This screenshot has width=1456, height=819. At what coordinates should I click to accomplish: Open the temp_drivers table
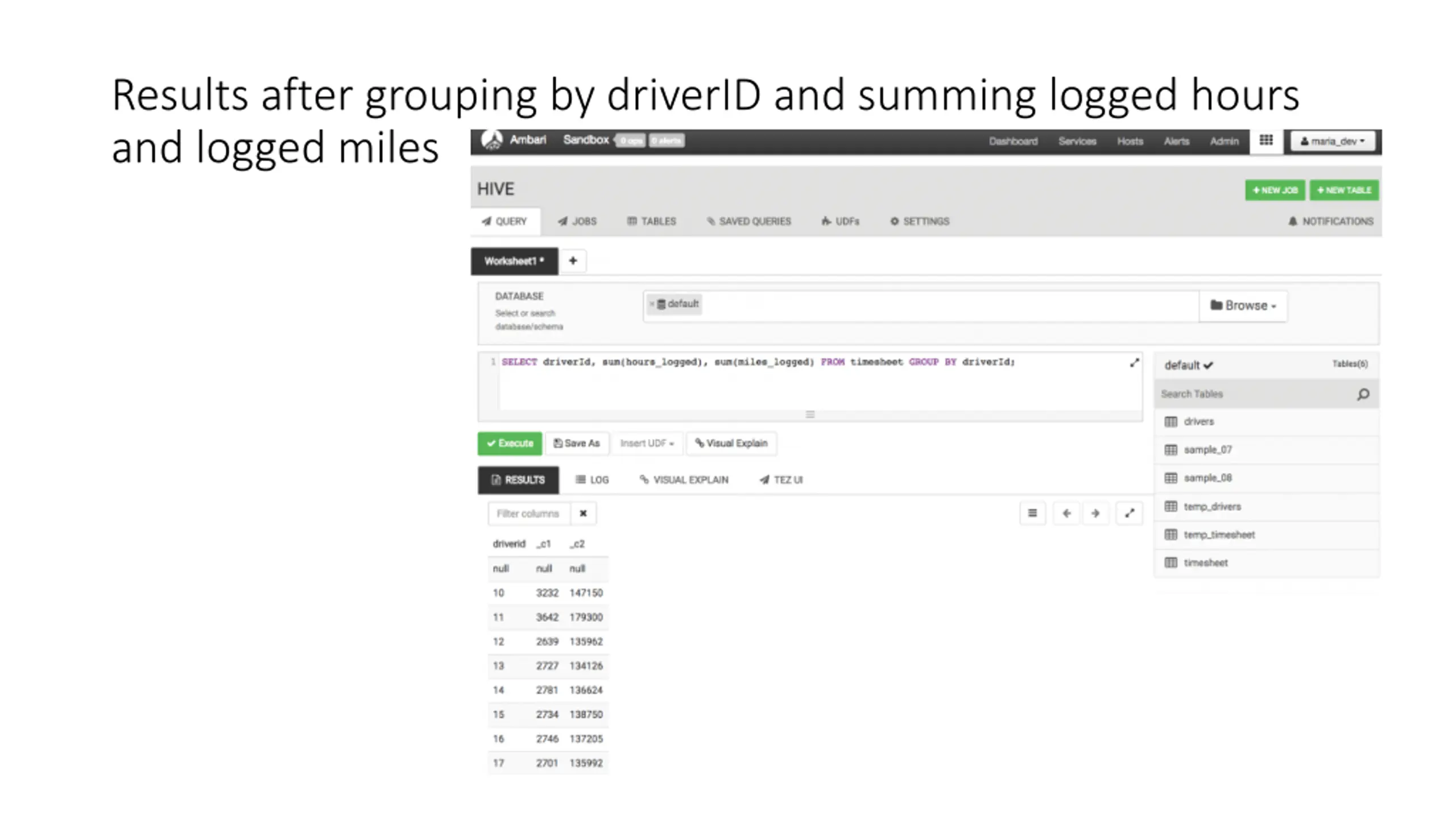pos(1267,506)
